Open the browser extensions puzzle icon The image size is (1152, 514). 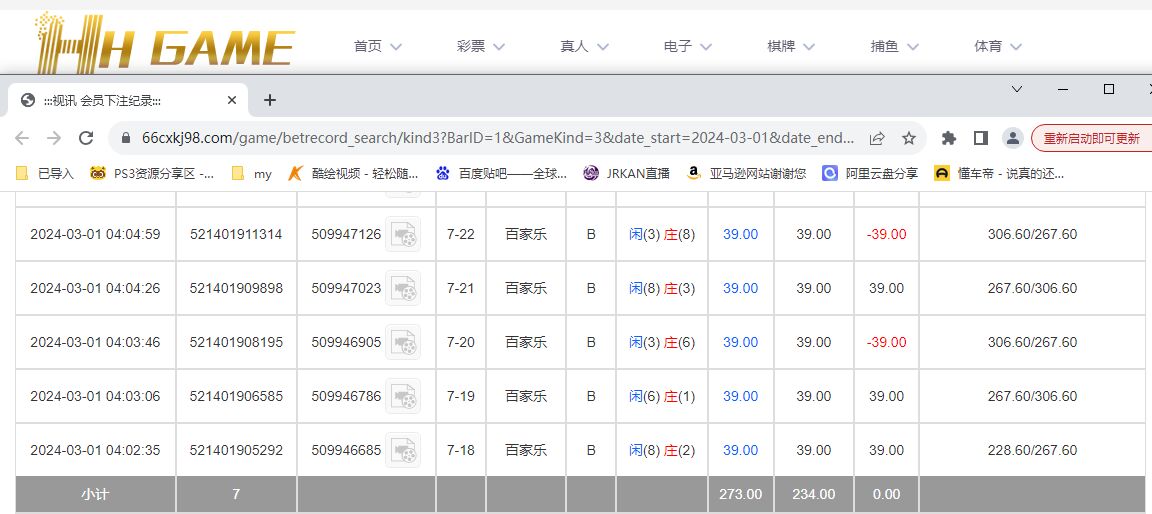coord(949,138)
